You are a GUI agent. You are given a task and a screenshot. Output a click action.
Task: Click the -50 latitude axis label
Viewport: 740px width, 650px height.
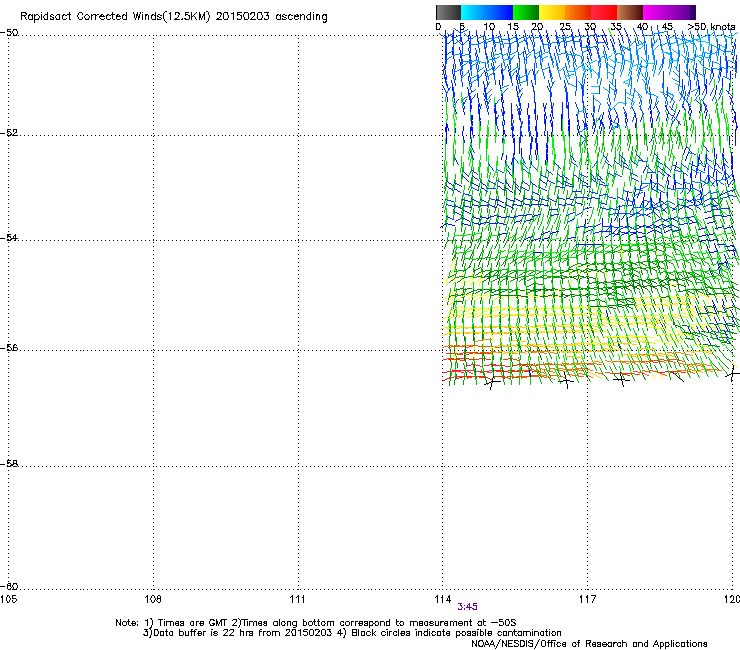pyautogui.click(x=9, y=33)
